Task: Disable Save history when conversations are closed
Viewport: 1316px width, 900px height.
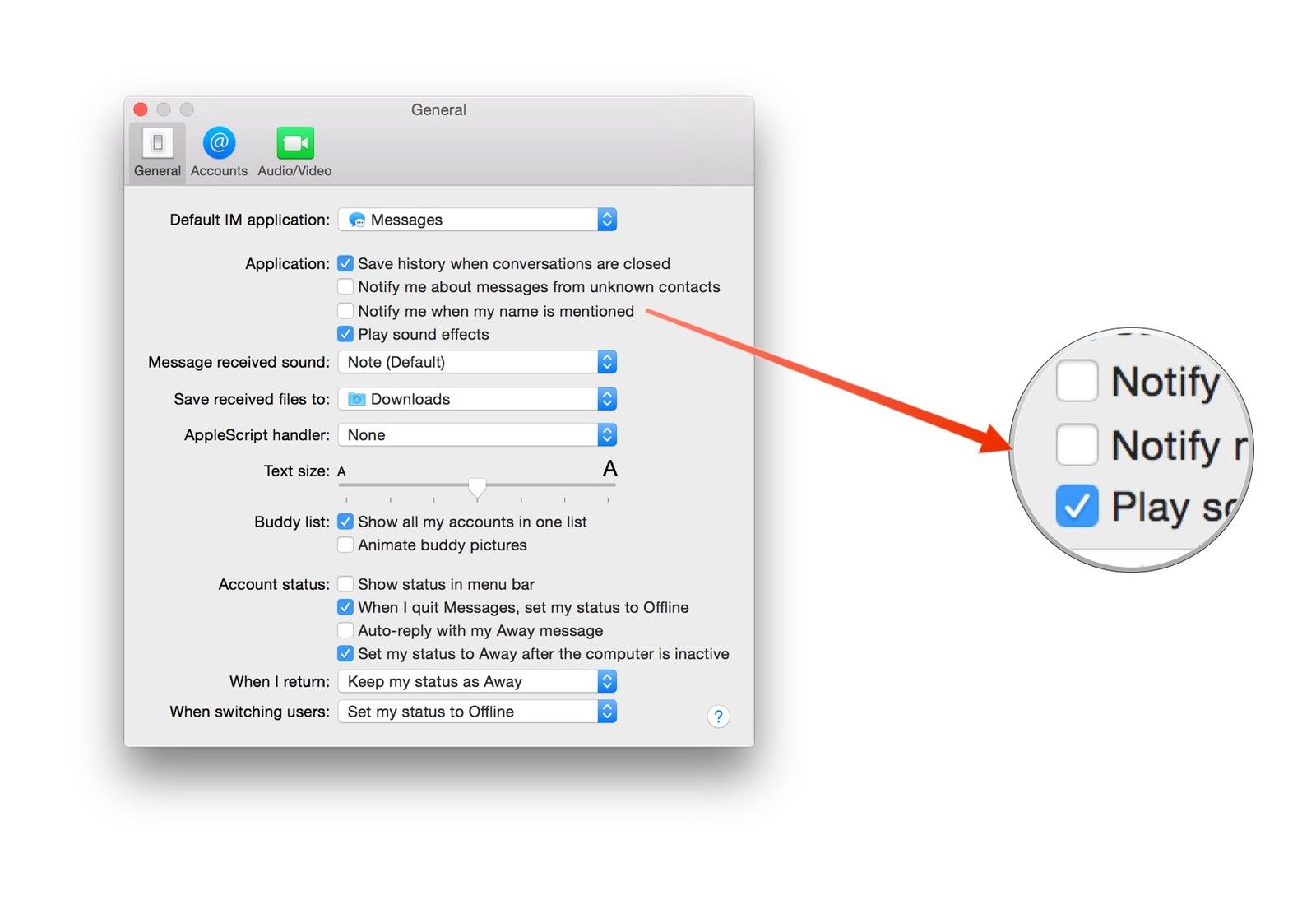Action: pyautogui.click(x=345, y=264)
